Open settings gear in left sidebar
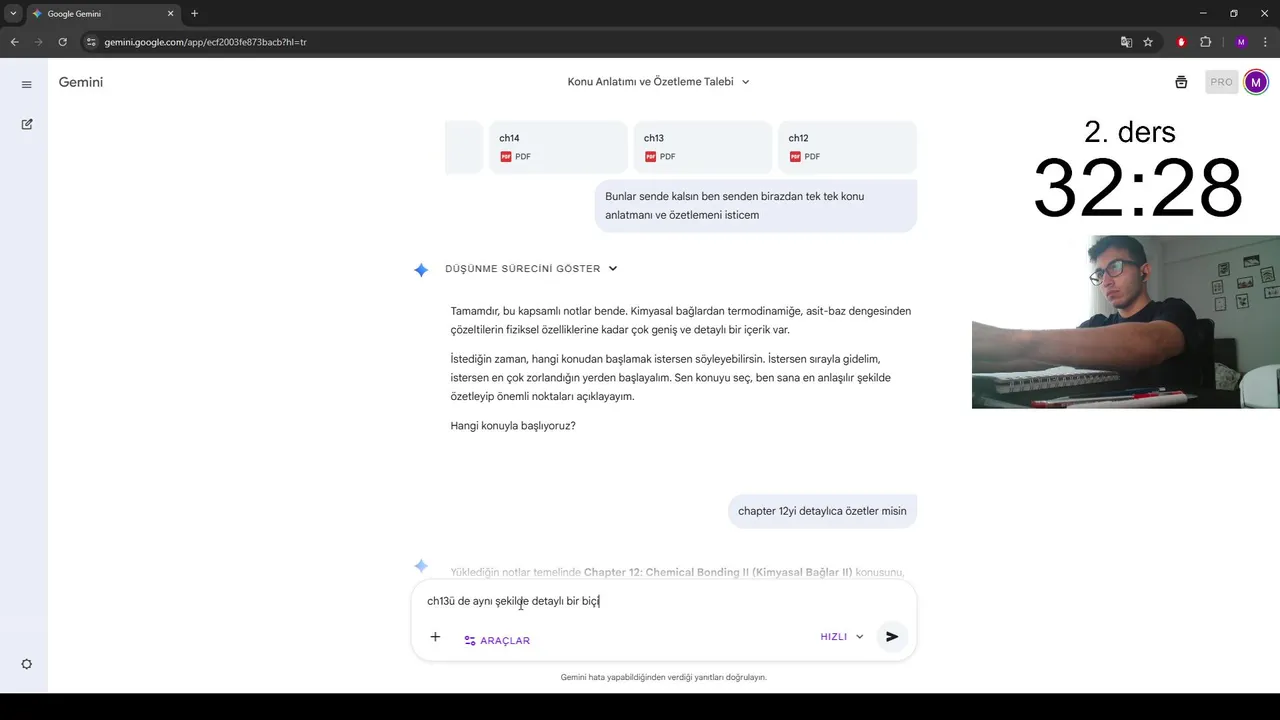Screen dimensions: 1280x720 27,664
